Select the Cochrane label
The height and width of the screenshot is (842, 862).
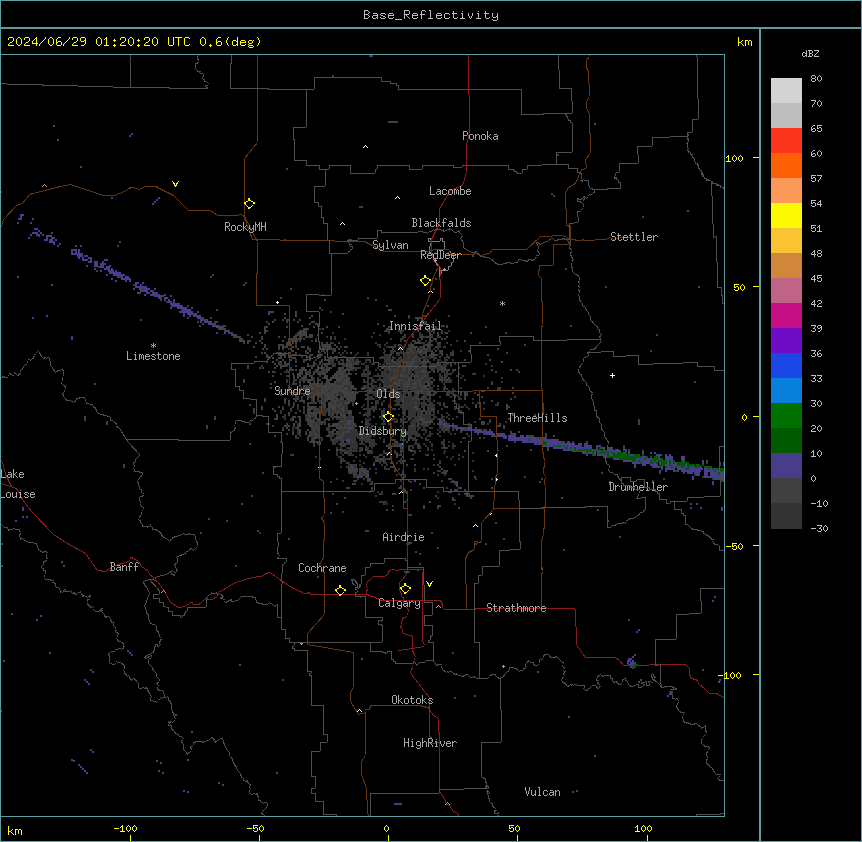click(322, 568)
